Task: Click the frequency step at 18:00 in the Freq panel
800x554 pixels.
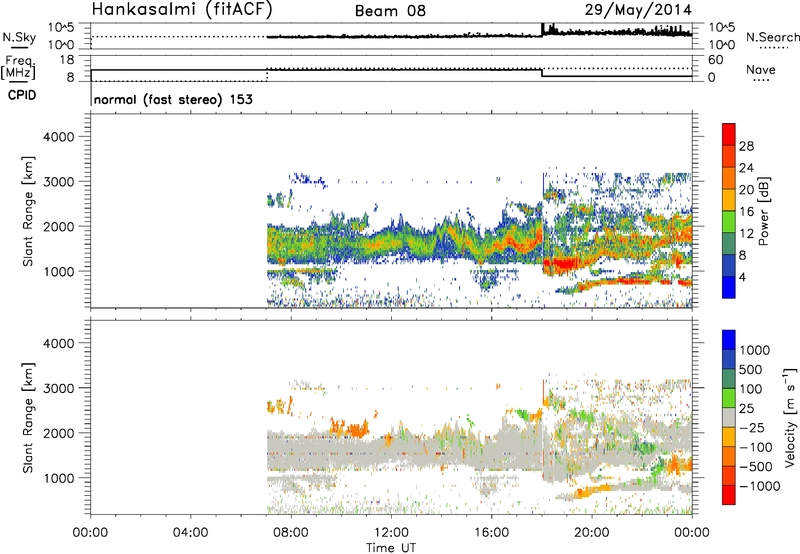Action: [542, 73]
